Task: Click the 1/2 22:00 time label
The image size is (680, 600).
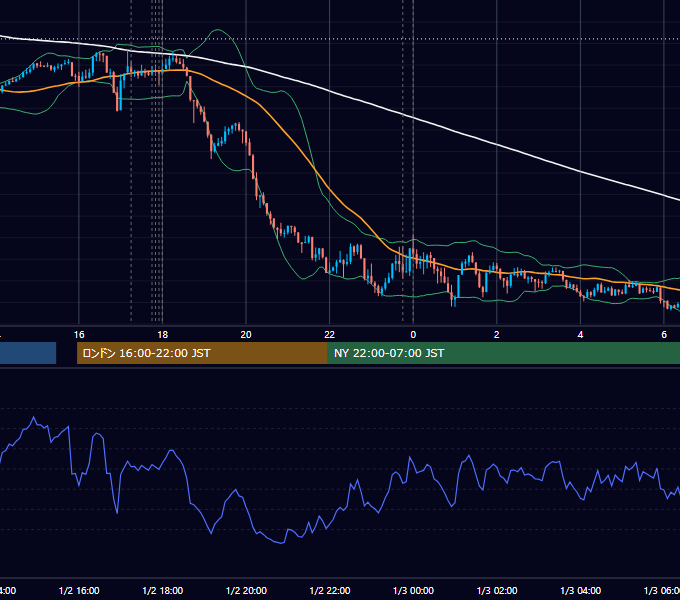Action: 330,590
